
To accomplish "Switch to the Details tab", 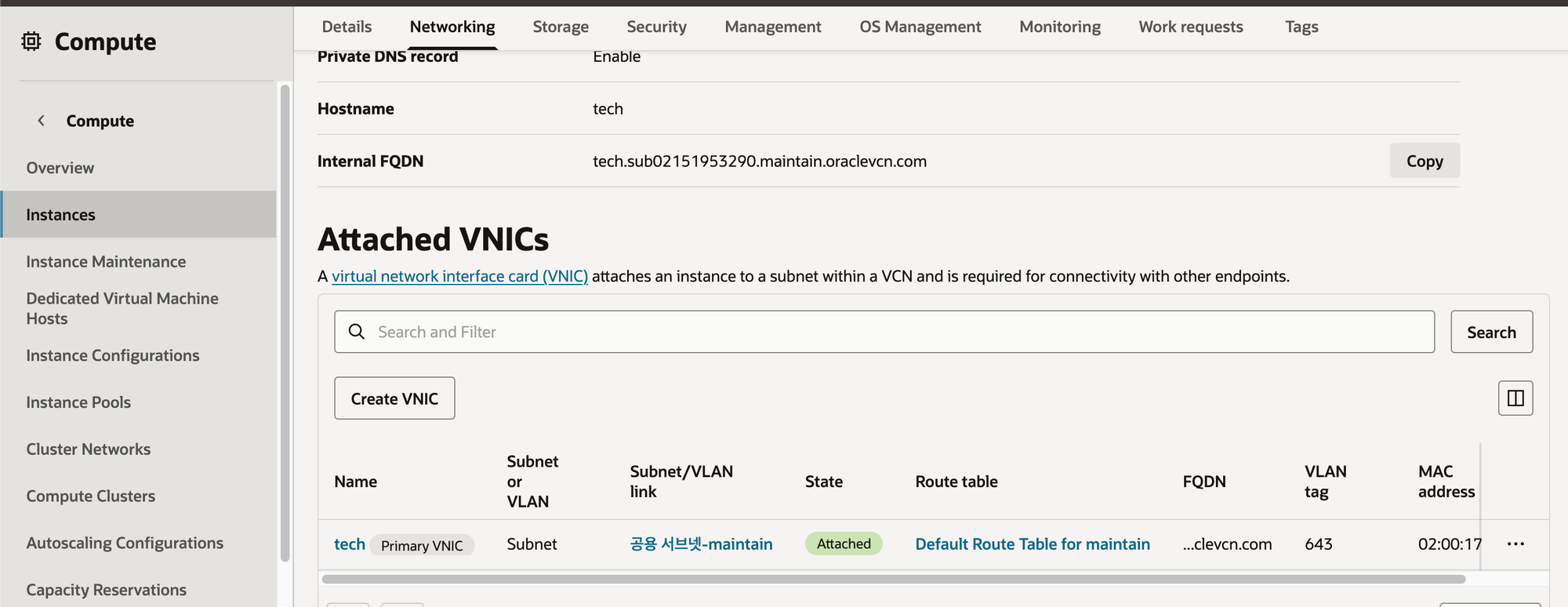I will (x=347, y=27).
